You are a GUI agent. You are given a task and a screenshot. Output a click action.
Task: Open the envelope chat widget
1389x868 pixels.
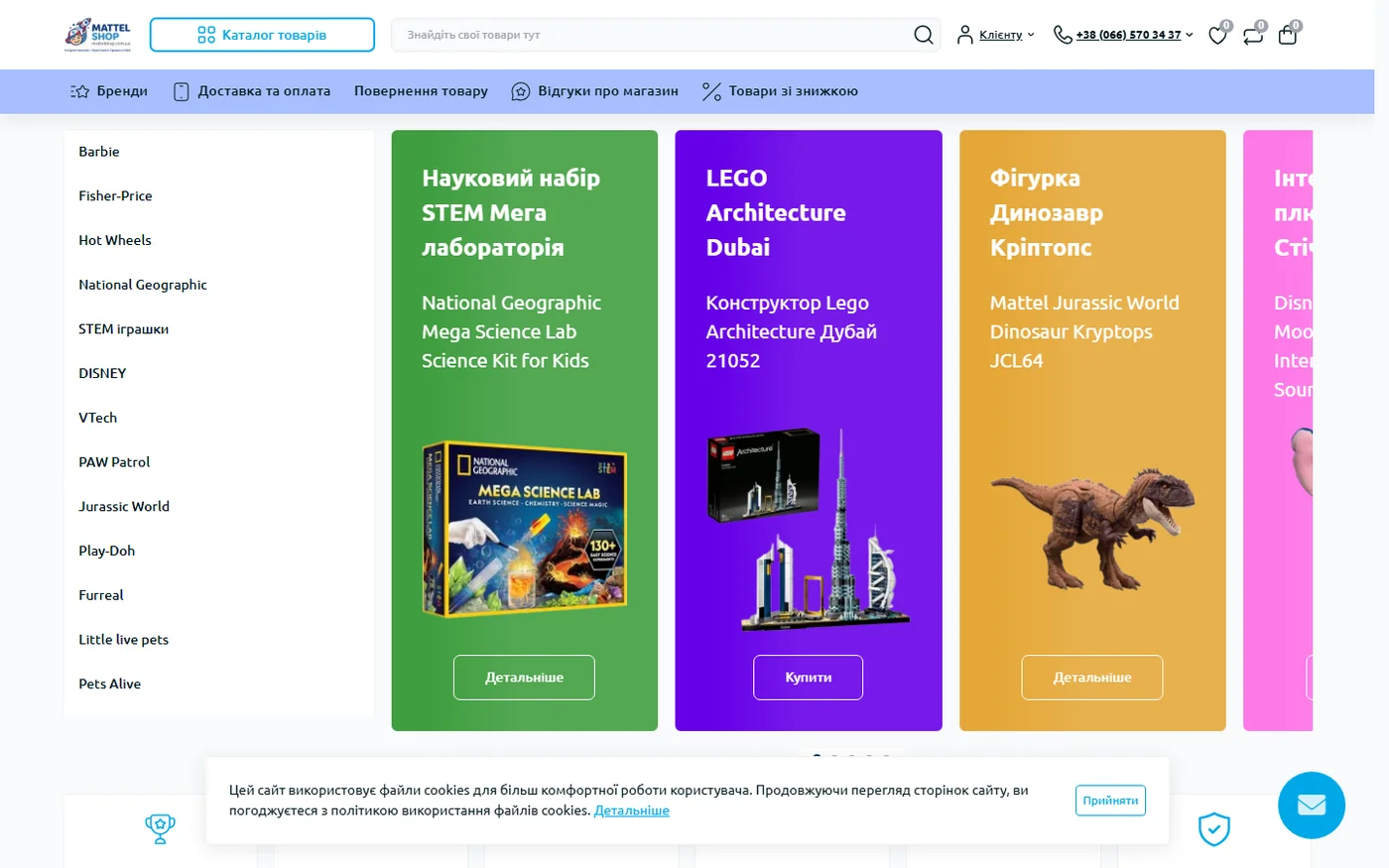click(1312, 805)
